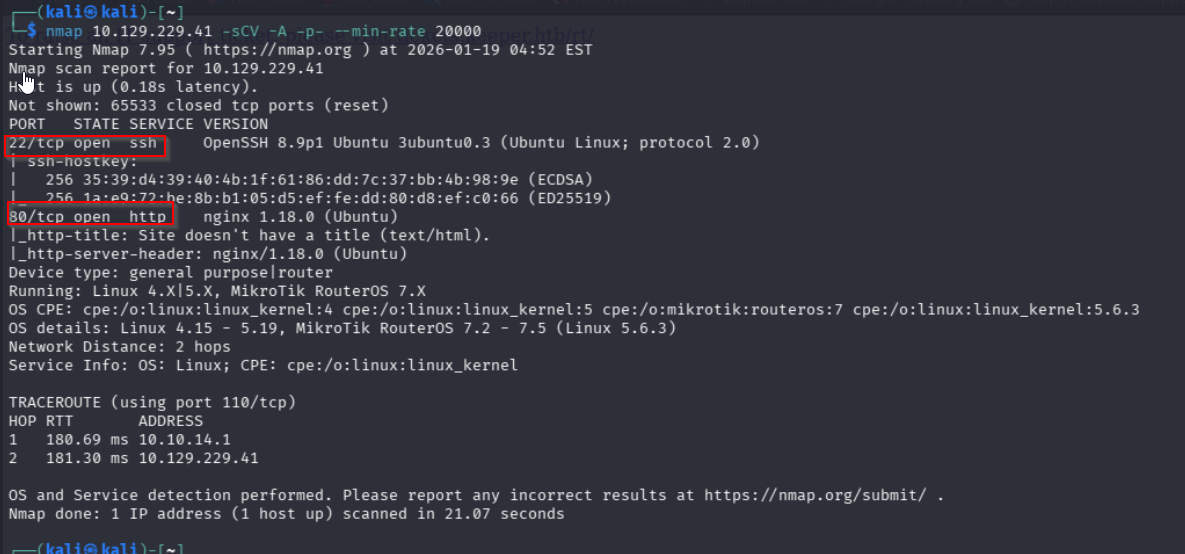Open the https://nmap.org/submit/ report link
1185x554 pixels.
(x=819, y=495)
